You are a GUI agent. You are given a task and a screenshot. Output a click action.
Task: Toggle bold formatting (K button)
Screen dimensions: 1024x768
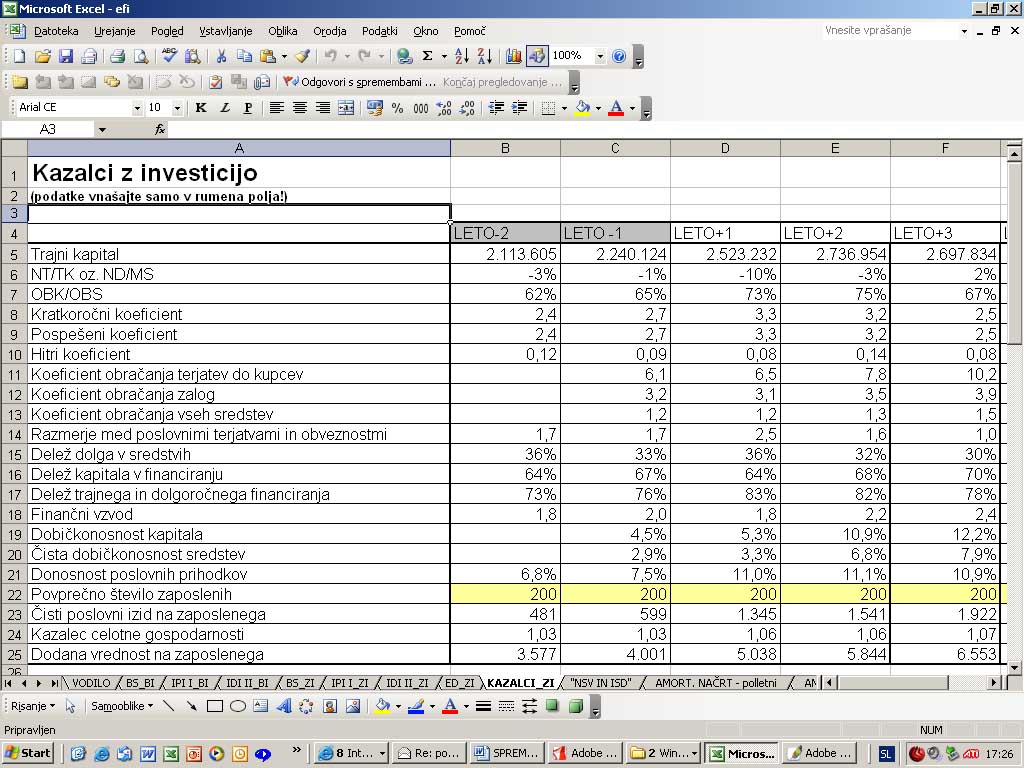click(x=201, y=108)
